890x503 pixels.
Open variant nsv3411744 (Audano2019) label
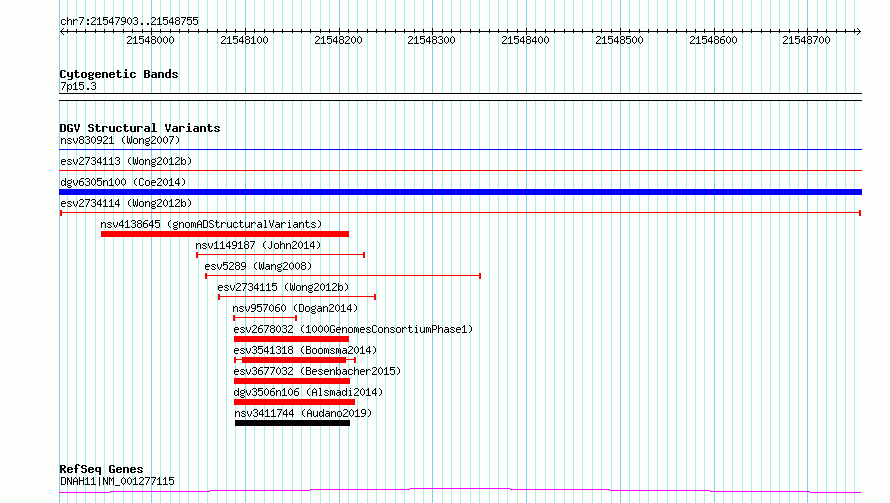303,413
